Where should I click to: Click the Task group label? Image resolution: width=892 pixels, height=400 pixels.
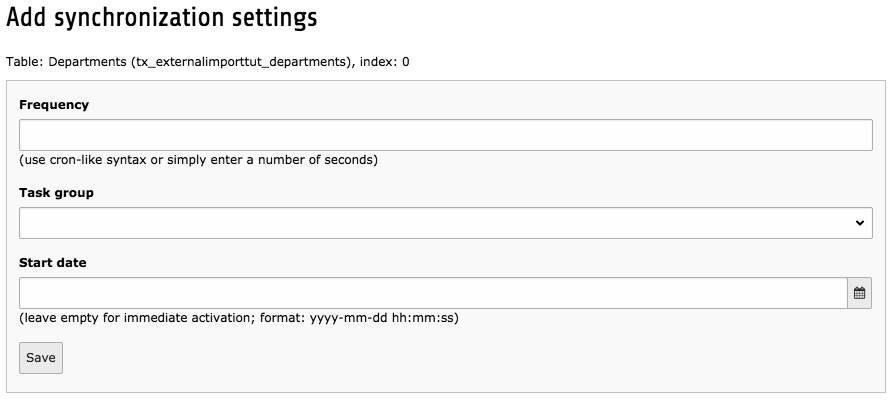[56, 192]
